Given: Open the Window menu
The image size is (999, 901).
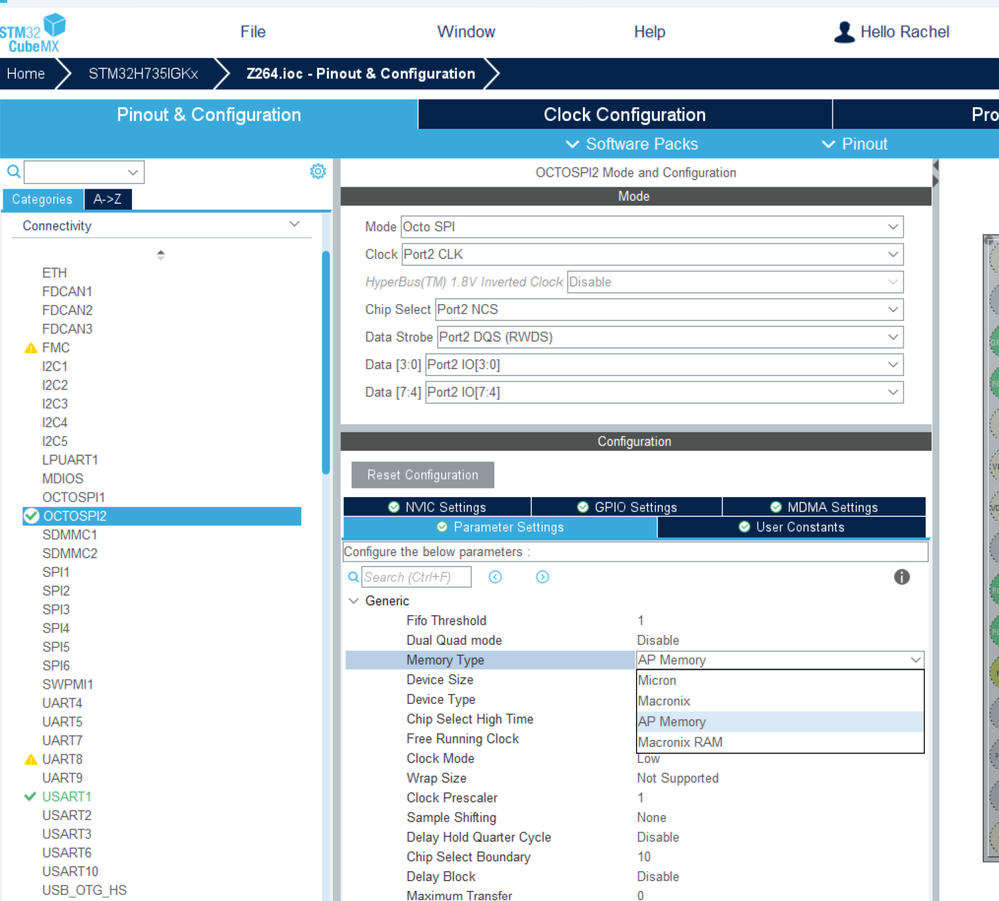Looking at the screenshot, I should 466,32.
